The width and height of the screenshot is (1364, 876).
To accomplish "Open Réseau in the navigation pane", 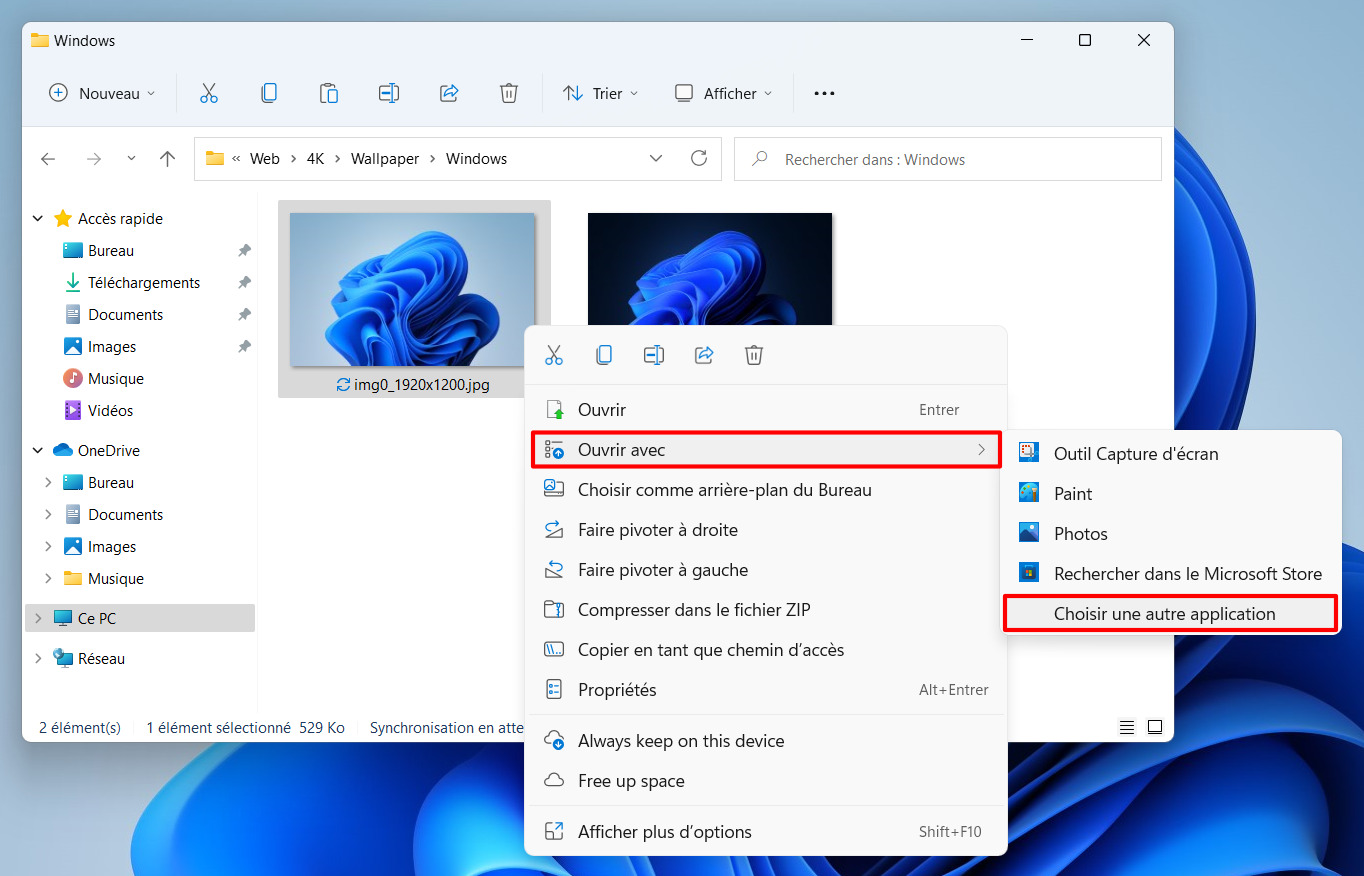I will pos(102,659).
